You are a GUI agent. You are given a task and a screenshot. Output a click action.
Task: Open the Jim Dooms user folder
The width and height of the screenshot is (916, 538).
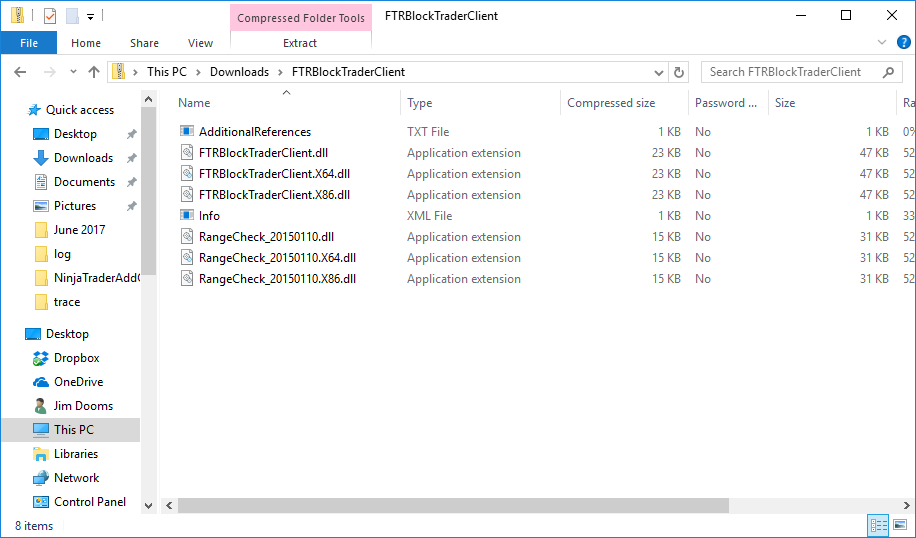tap(83, 405)
